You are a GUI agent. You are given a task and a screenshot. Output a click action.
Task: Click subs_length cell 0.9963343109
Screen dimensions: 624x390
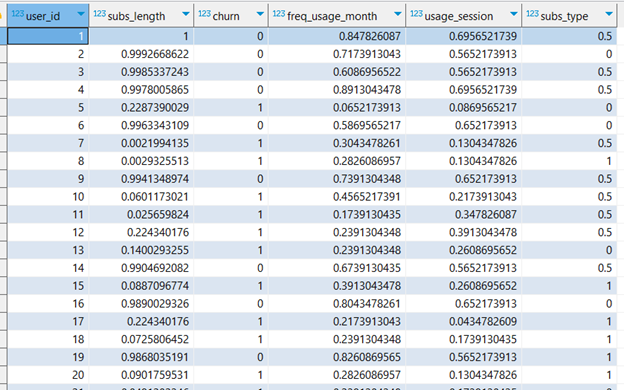(x=141, y=125)
